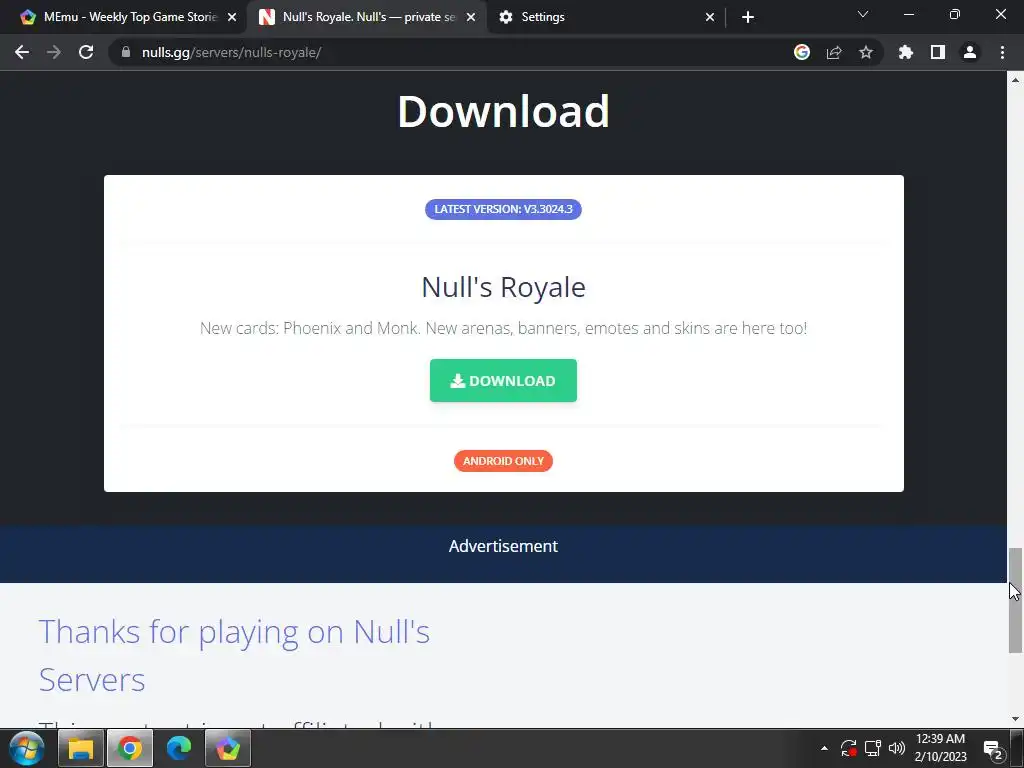Share this page using share icon
The height and width of the screenshot is (768, 1024).
coord(834,52)
